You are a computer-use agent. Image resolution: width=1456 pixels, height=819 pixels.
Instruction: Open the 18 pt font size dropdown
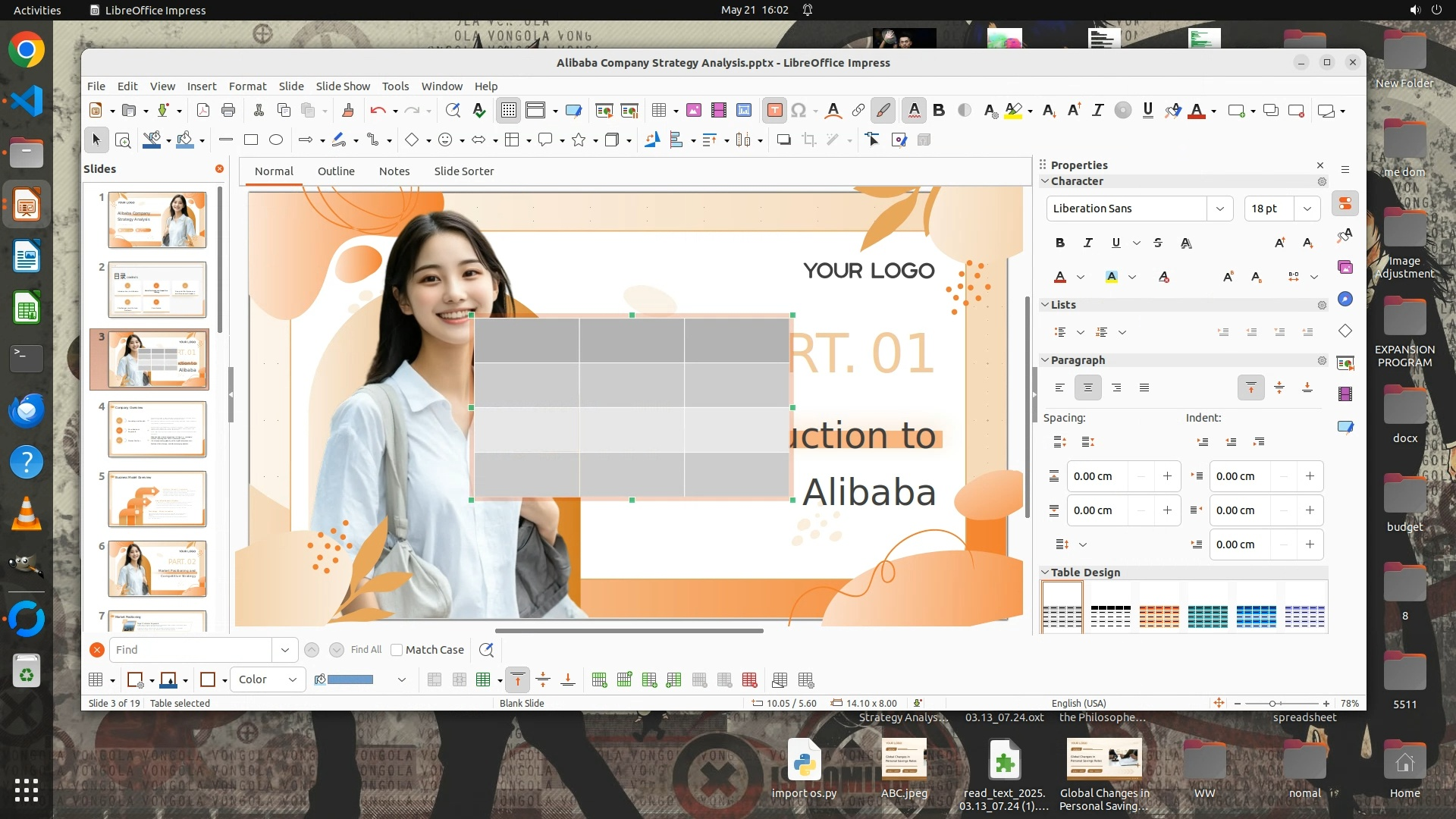pos(1307,209)
